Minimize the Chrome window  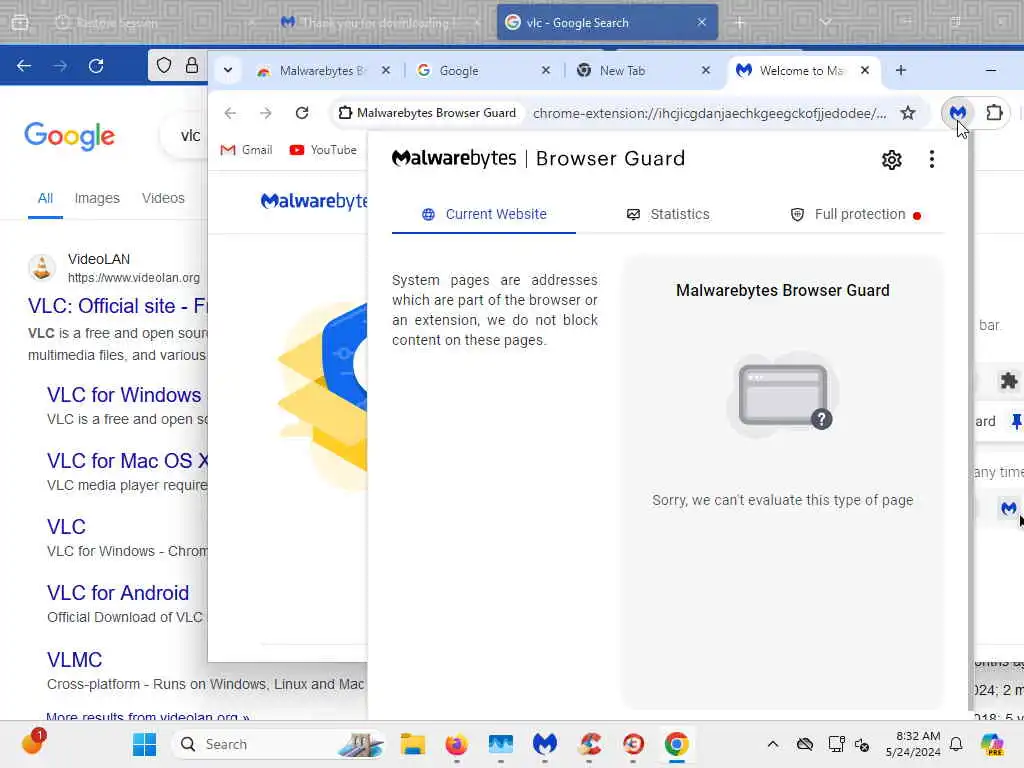[991, 71]
